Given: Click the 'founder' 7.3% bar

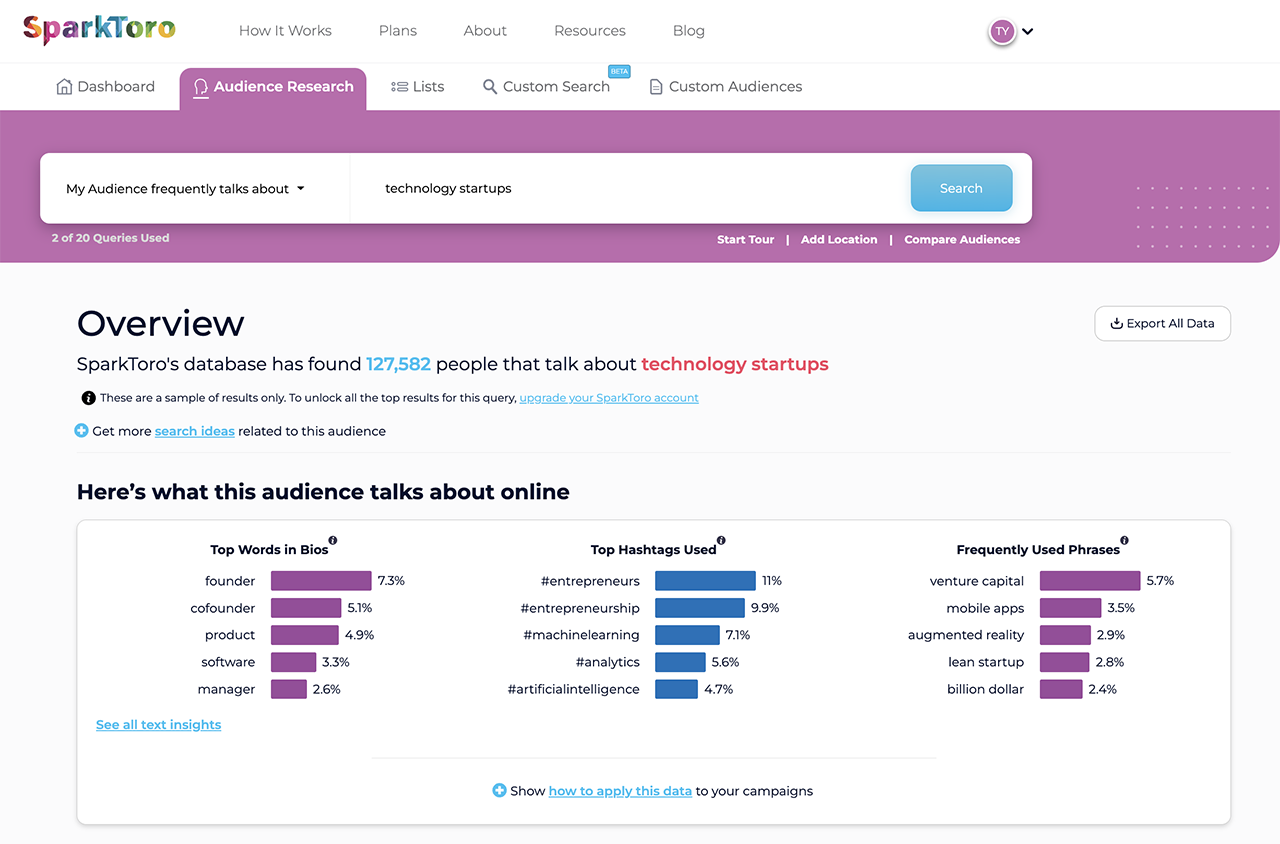Looking at the screenshot, I should click(x=321, y=581).
